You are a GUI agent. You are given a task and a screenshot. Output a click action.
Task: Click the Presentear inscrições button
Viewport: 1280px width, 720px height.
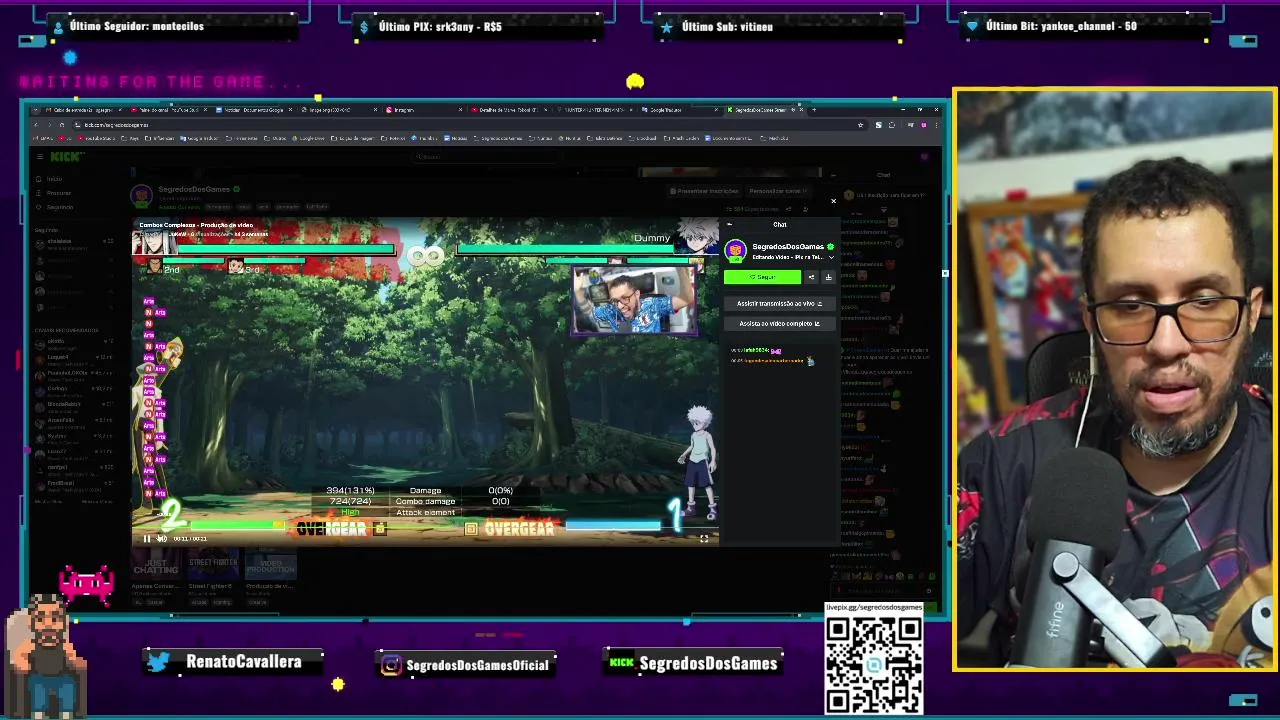click(706, 191)
